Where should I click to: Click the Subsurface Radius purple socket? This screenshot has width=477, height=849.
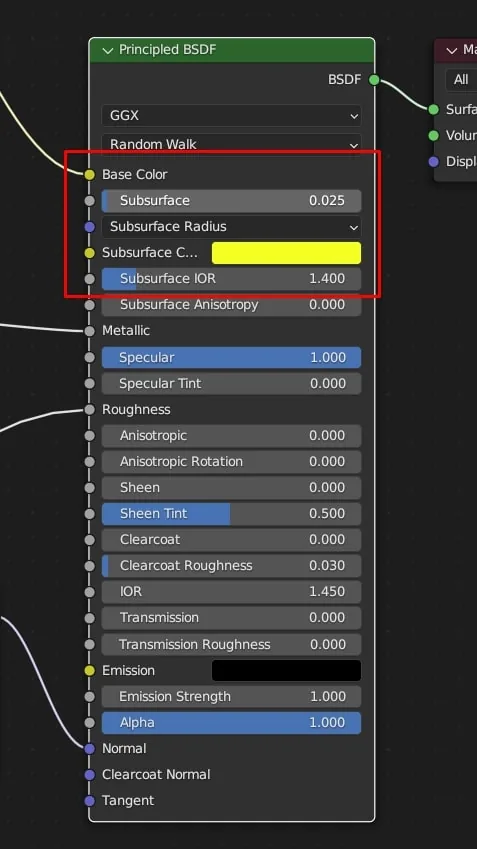point(89,226)
